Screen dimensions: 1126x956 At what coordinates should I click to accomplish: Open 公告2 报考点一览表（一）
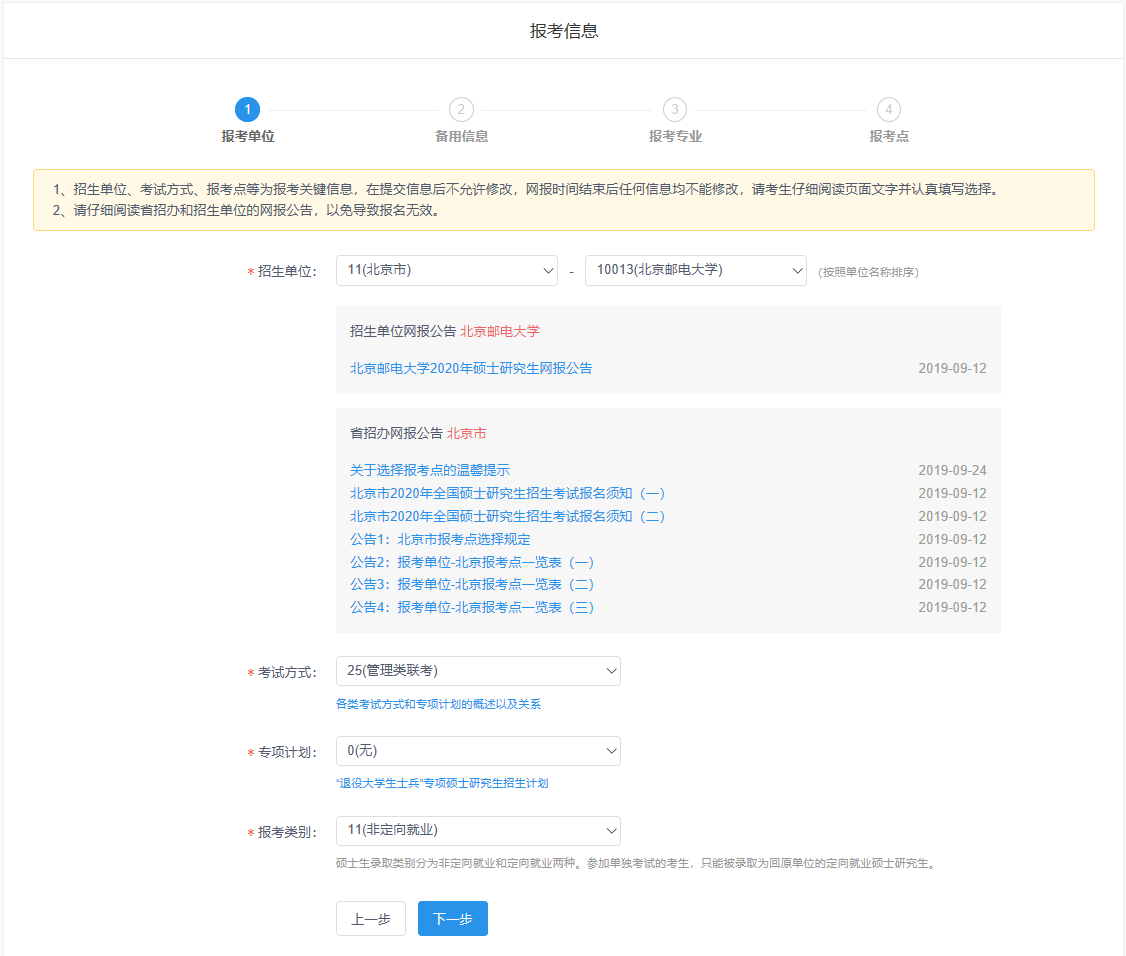tap(472, 562)
